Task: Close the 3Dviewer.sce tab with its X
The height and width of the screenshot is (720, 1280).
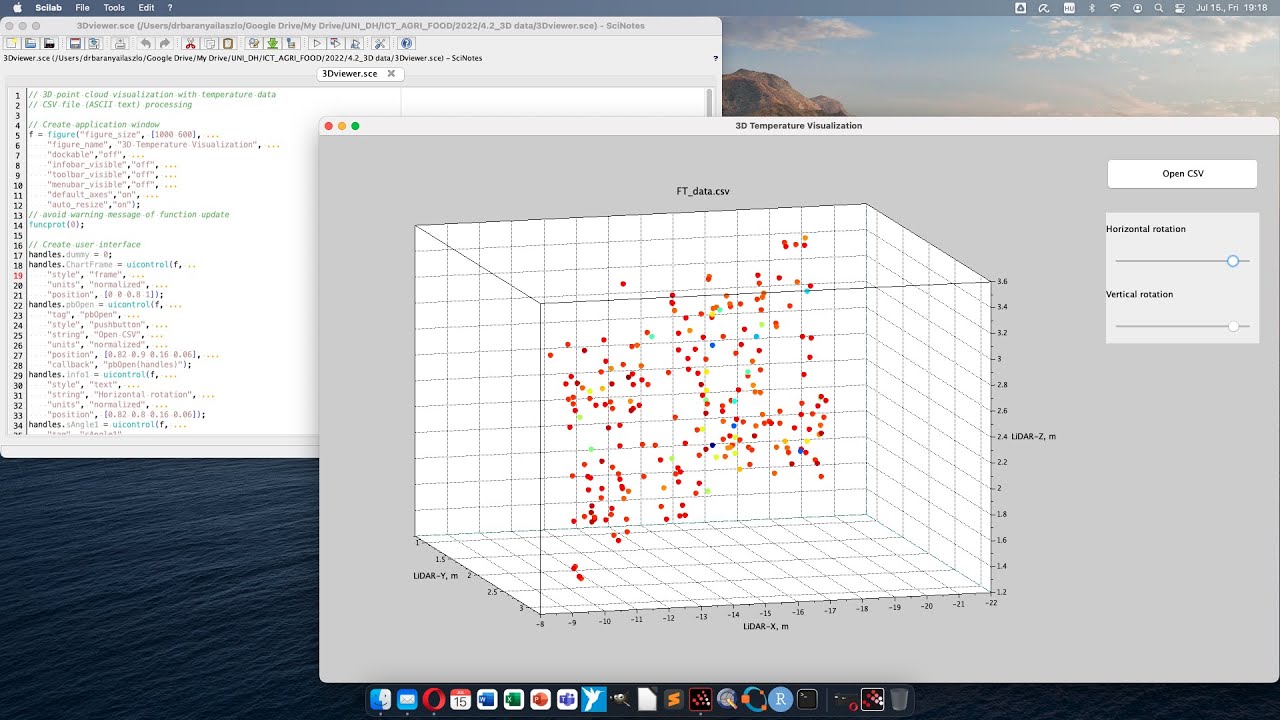Action: (392, 73)
